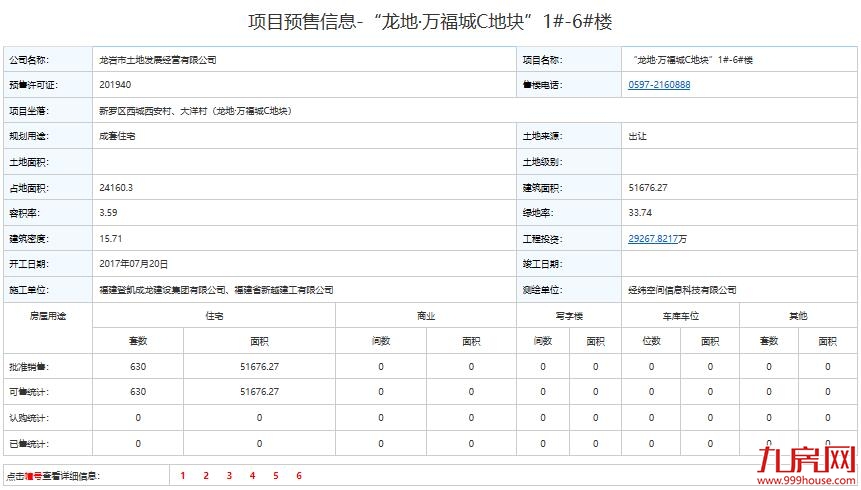Select presale permit number 201940
This screenshot has height=490, width=861.
pyautogui.click(x=115, y=85)
